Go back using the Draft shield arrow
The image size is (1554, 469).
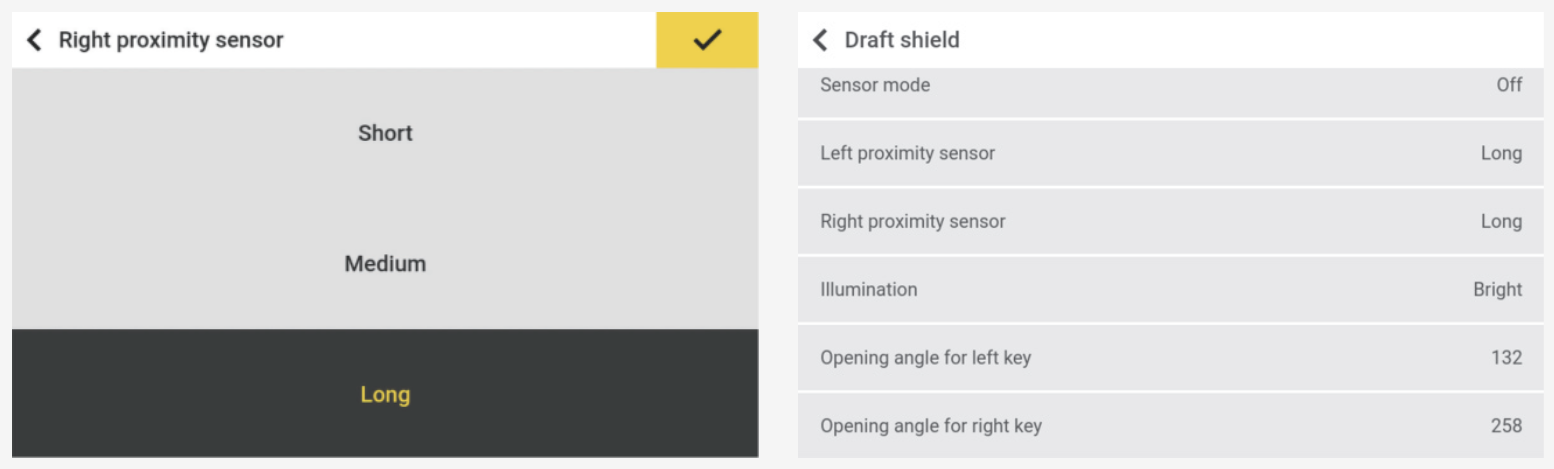pyautogui.click(x=821, y=40)
